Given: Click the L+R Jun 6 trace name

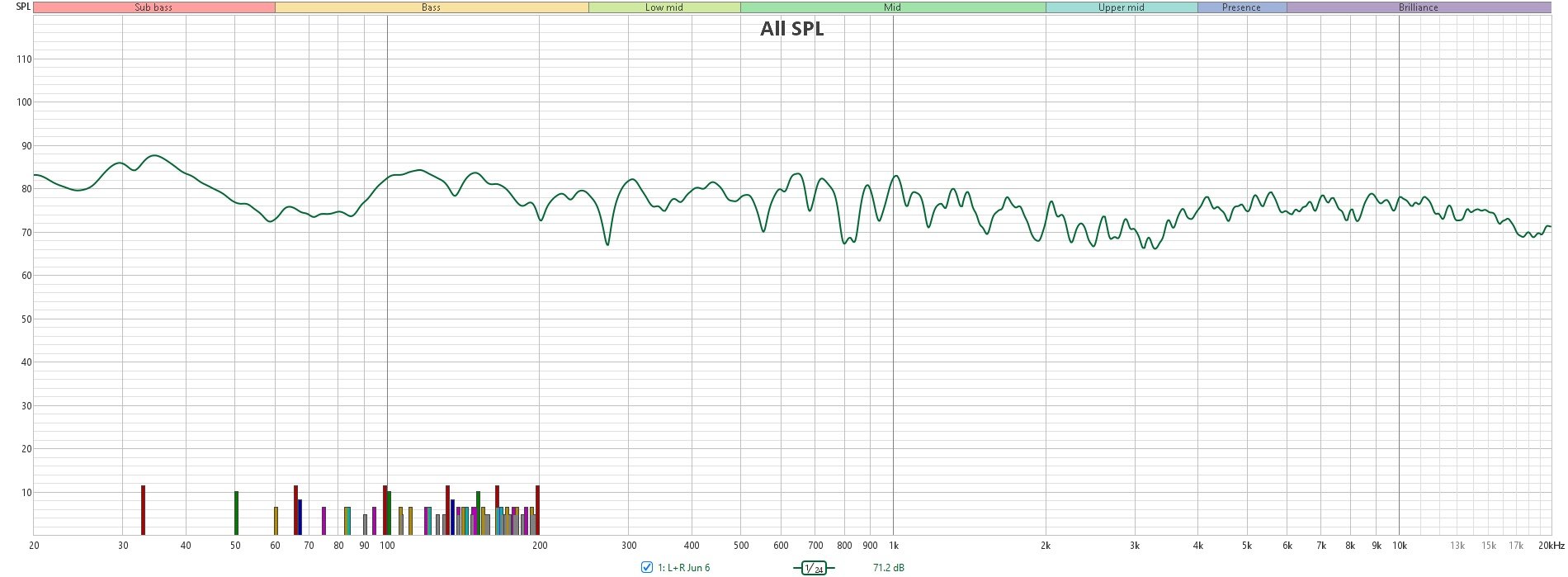Looking at the screenshot, I should pos(683,568).
